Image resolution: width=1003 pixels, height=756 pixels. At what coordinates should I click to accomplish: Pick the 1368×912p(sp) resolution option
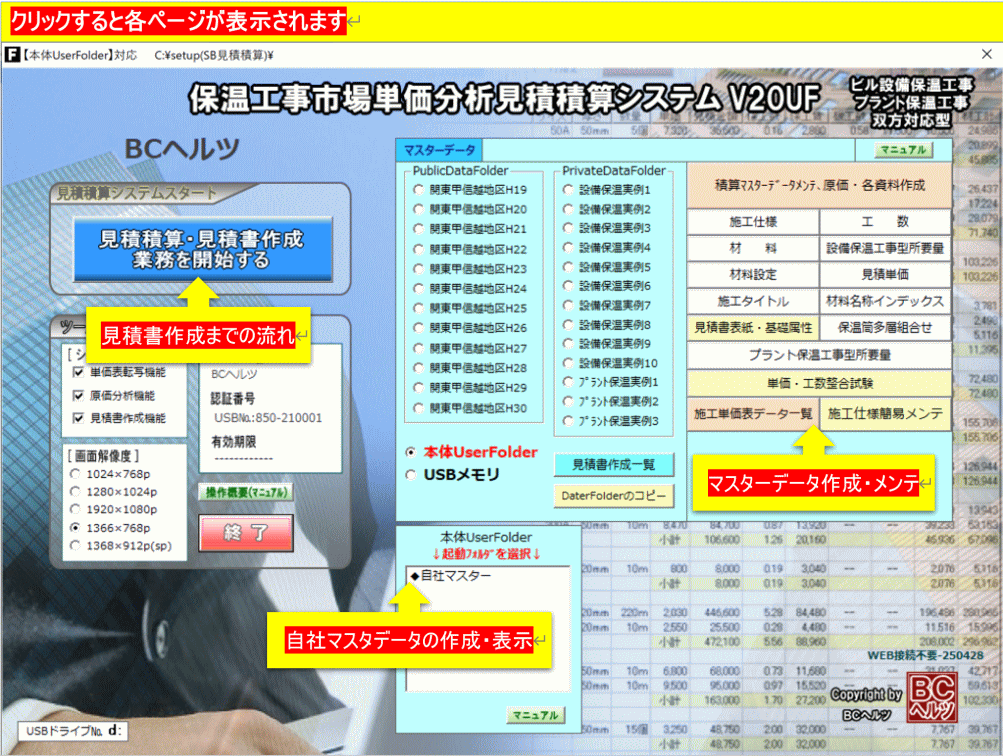pos(75,546)
